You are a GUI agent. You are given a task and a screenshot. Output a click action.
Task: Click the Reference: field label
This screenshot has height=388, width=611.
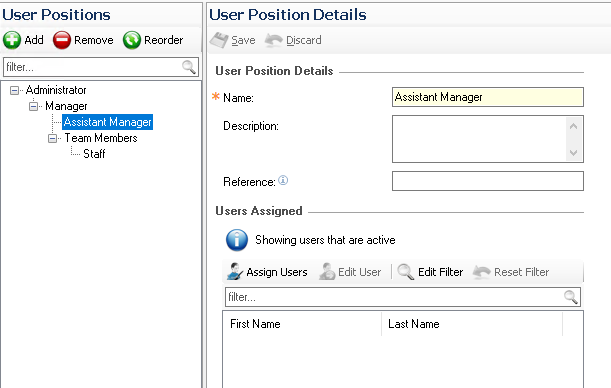click(x=249, y=182)
